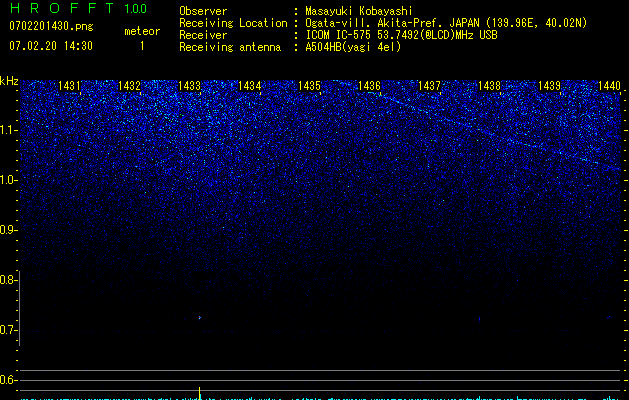Click the 1435 time marker
629x400 pixels.
click(309, 85)
